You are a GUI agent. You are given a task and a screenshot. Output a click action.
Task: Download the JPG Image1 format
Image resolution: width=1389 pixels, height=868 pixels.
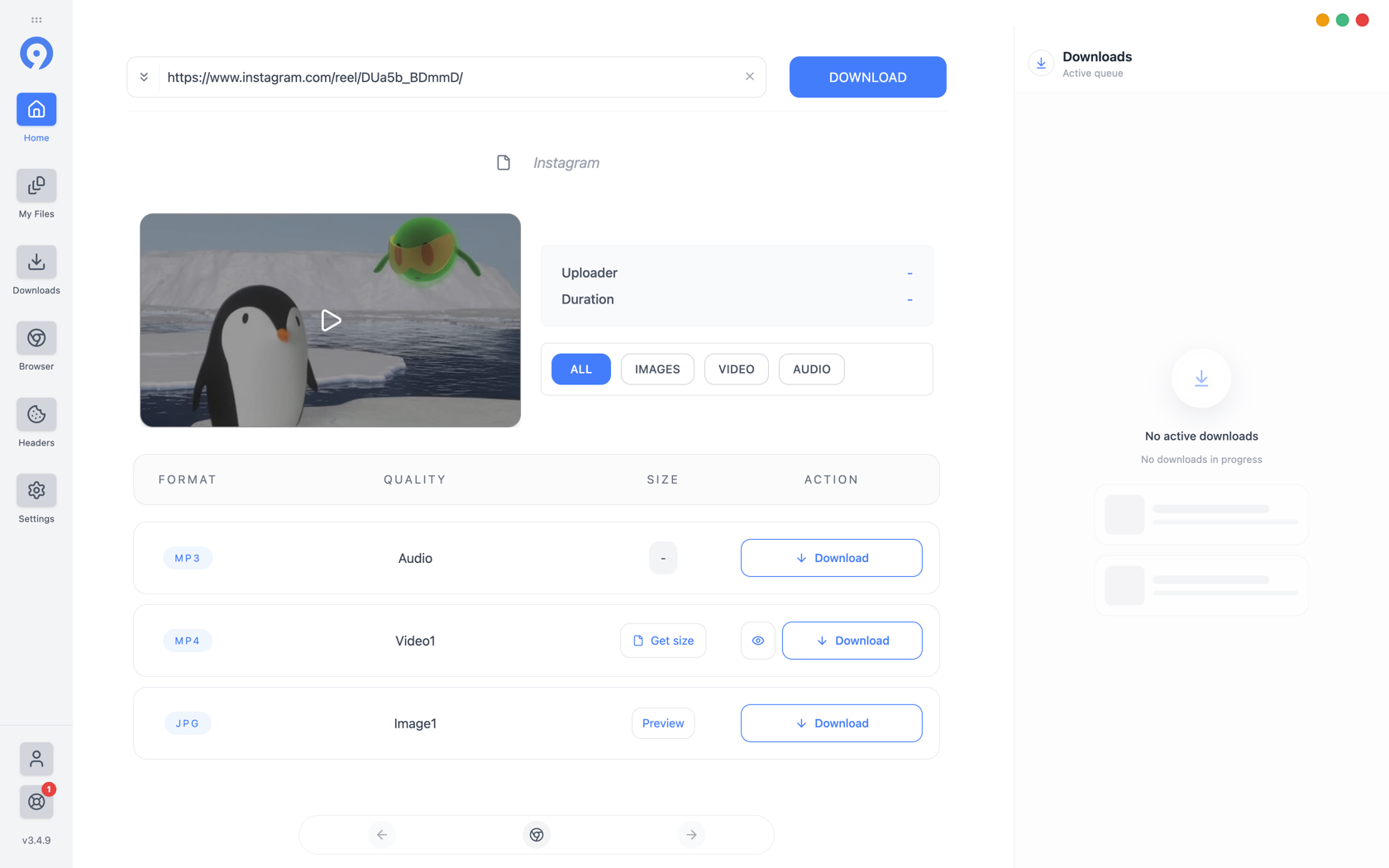(831, 723)
